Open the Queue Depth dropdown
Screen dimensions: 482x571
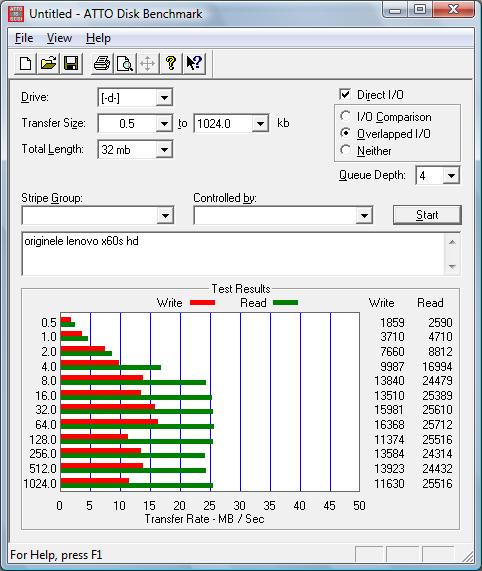(451, 176)
